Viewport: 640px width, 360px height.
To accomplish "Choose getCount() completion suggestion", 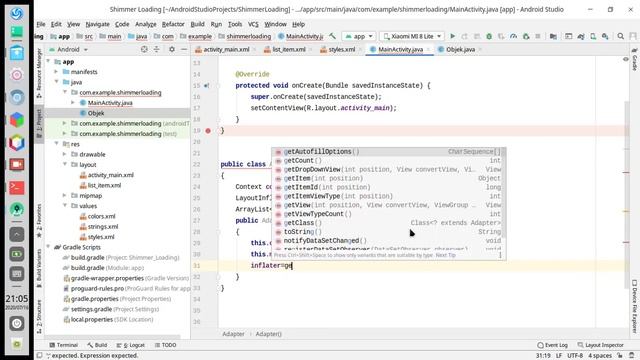I will point(388,160).
